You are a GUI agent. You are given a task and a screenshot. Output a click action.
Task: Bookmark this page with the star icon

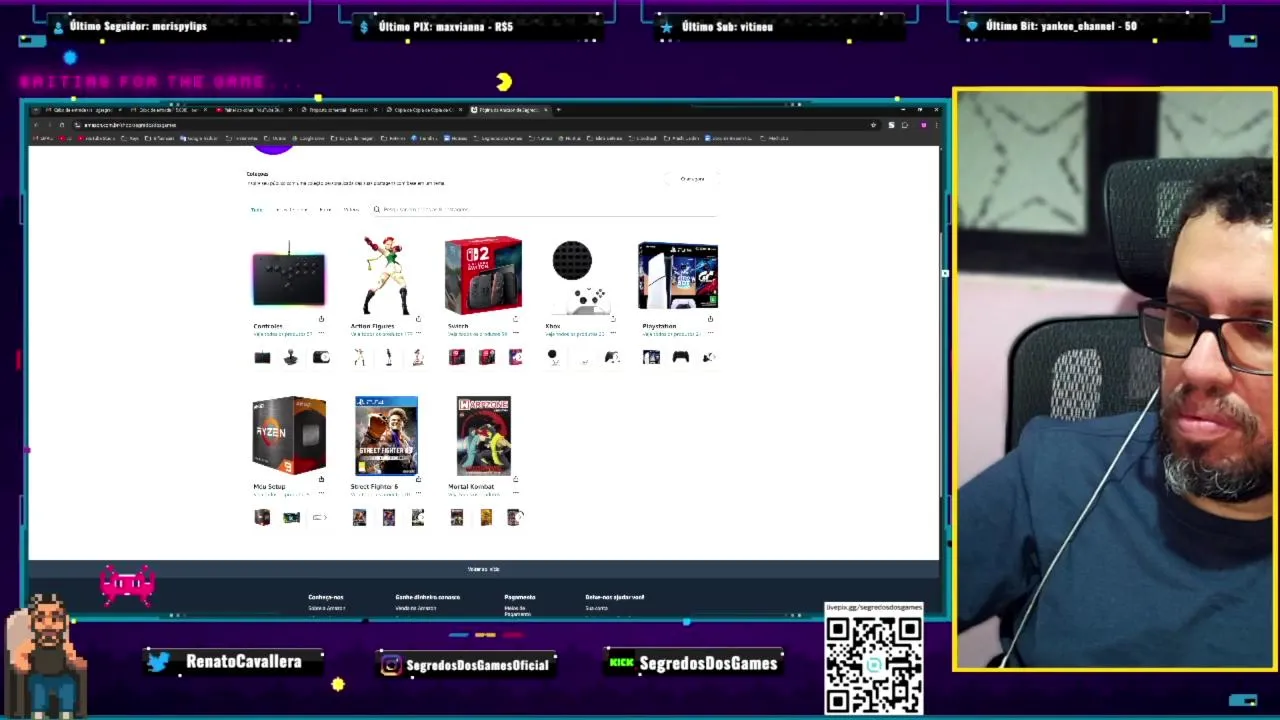point(873,125)
